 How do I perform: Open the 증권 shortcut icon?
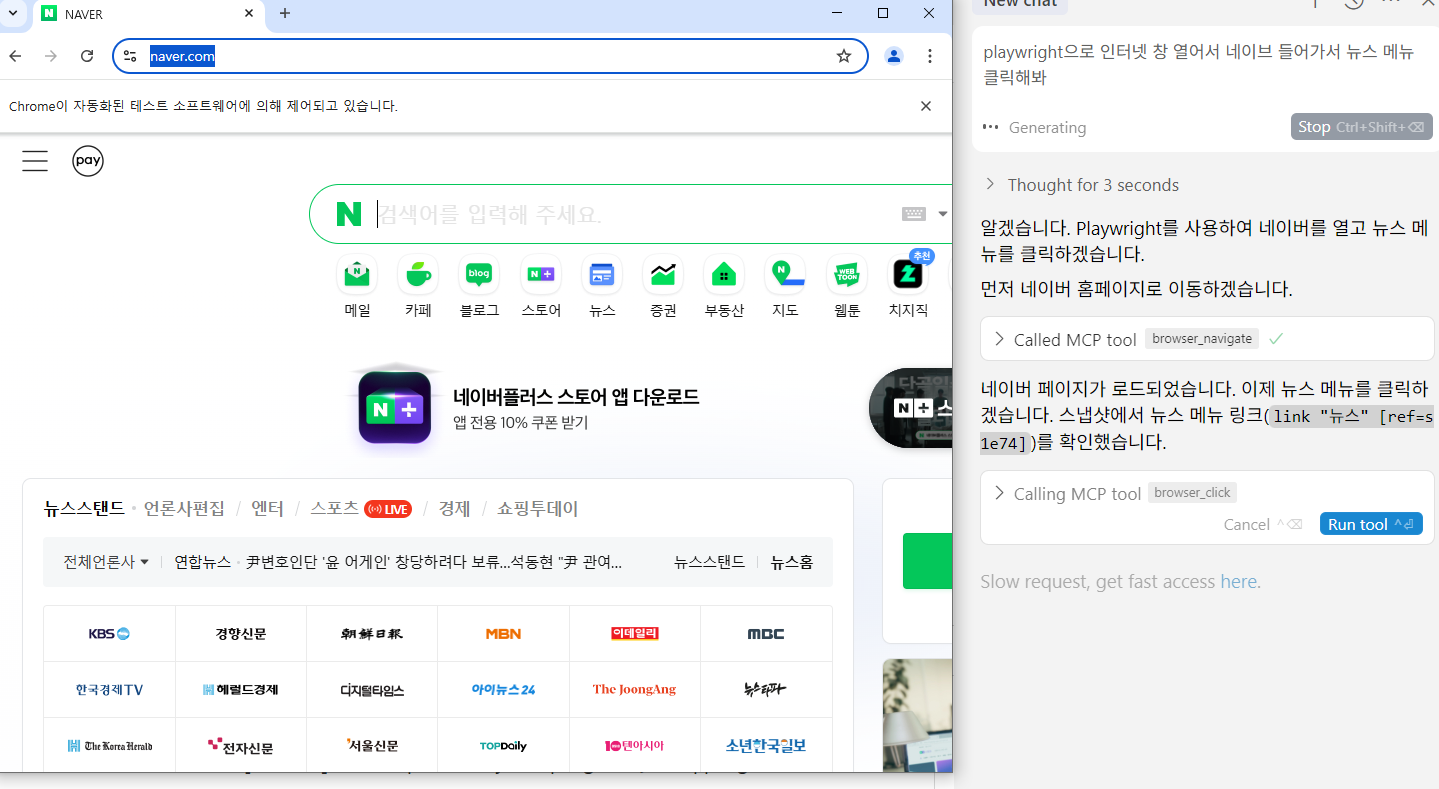[663, 274]
